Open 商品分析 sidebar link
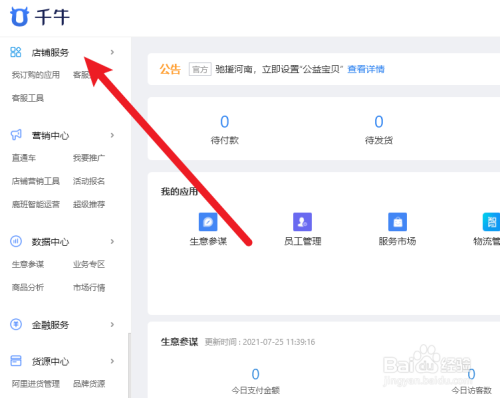The height and width of the screenshot is (398, 500). pos(28,287)
